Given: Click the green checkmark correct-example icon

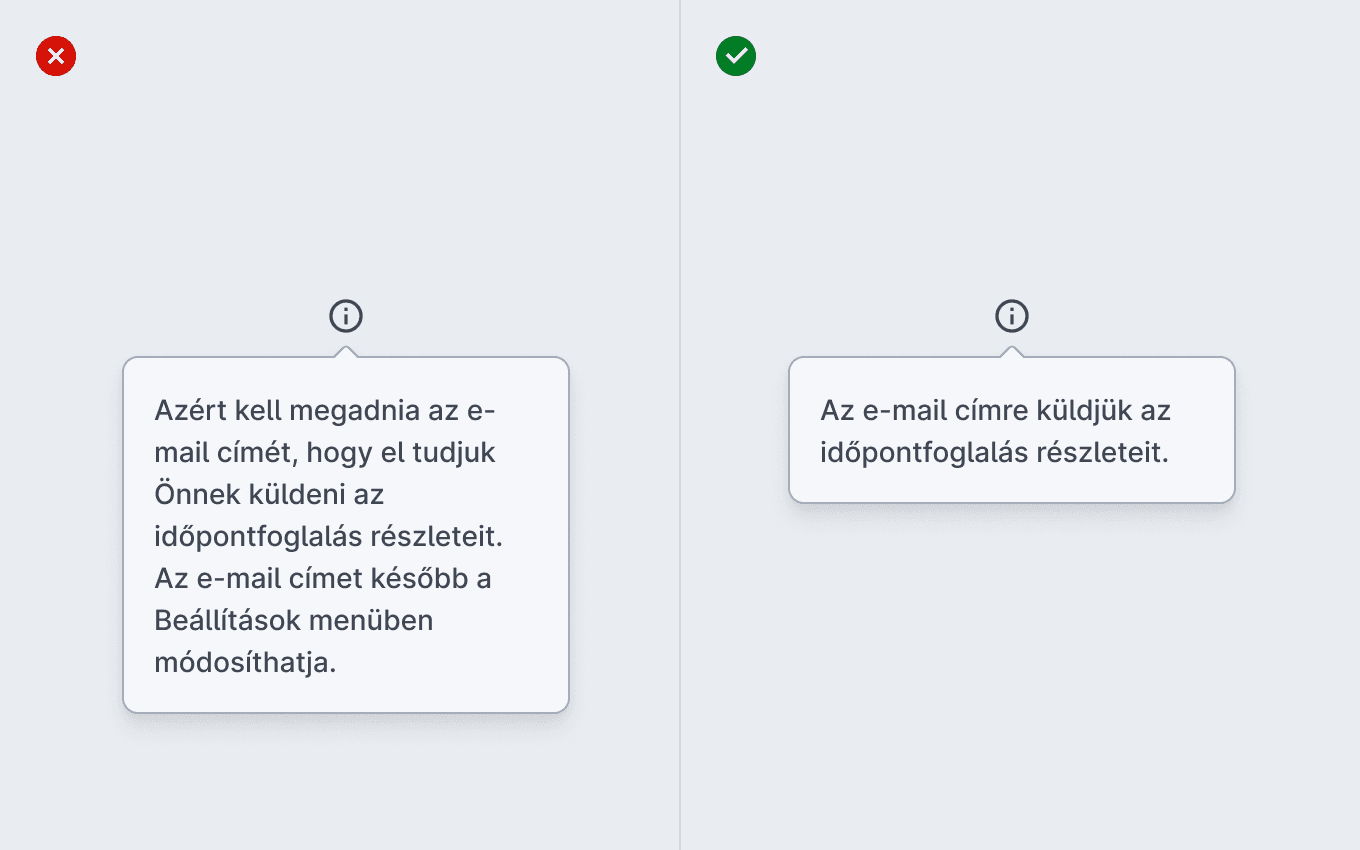Looking at the screenshot, I should (736, 56).
